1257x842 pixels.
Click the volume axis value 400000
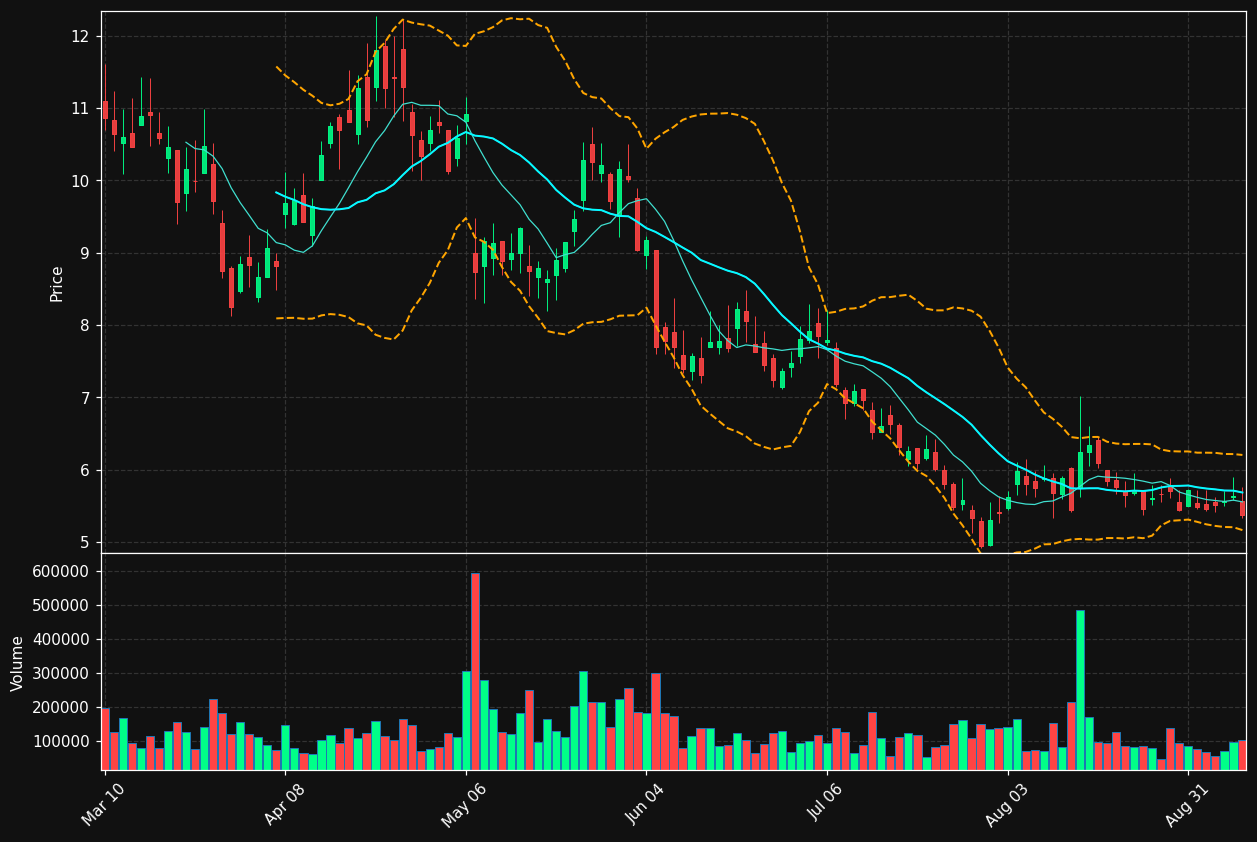[x=61, y=640]
